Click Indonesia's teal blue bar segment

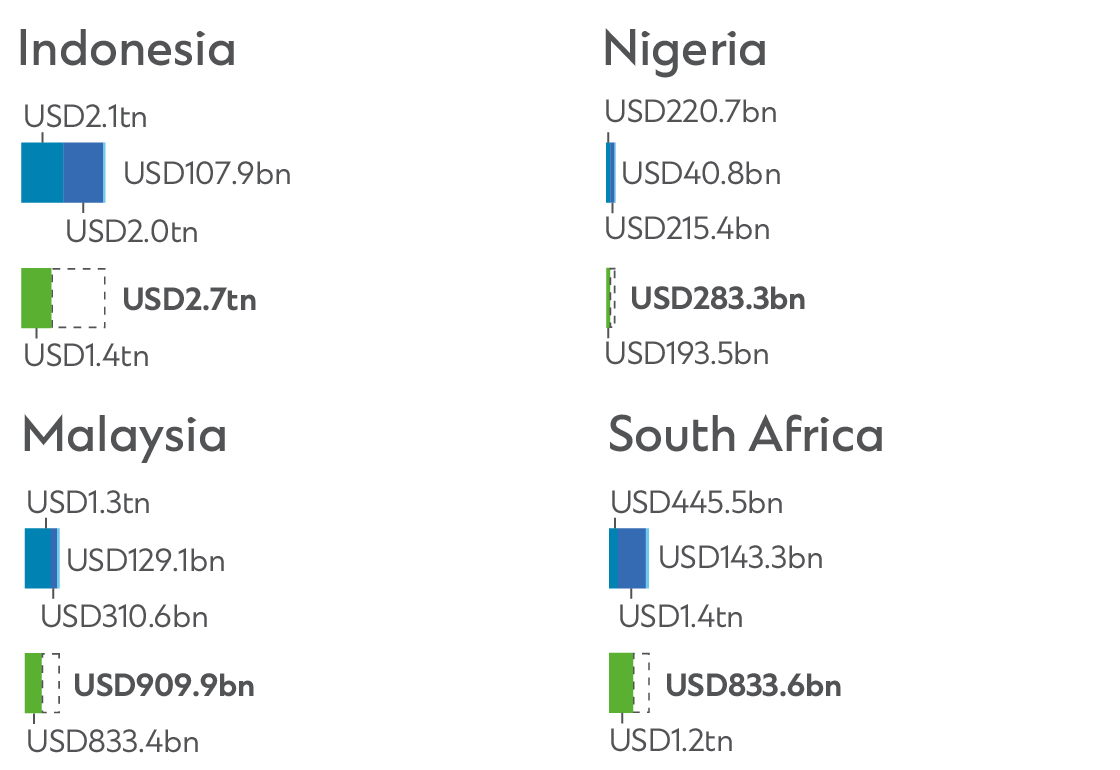pyautogui.click(x=42, y=172)
